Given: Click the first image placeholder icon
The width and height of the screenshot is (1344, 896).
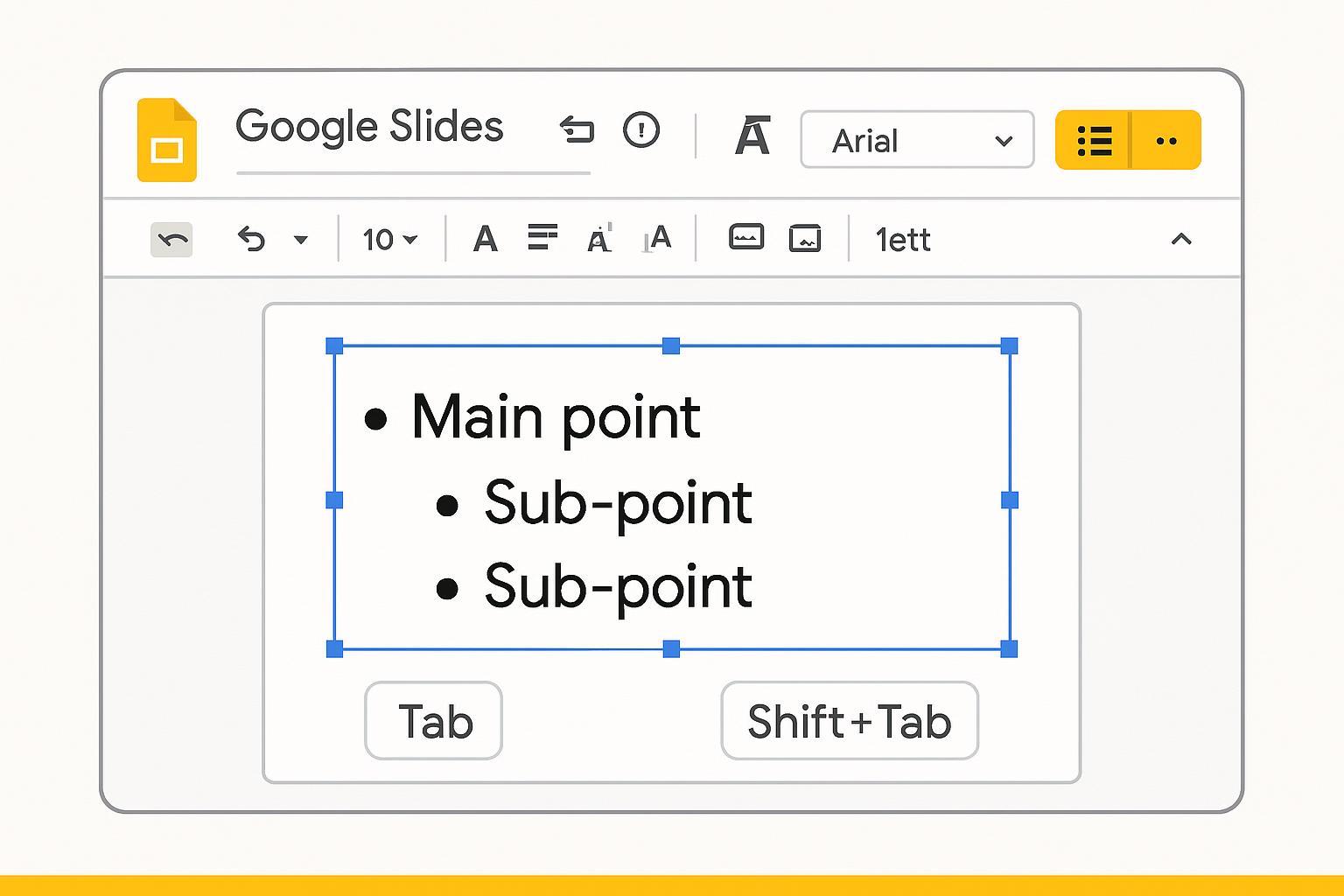Looking at the screenshot, I should 745,237.
